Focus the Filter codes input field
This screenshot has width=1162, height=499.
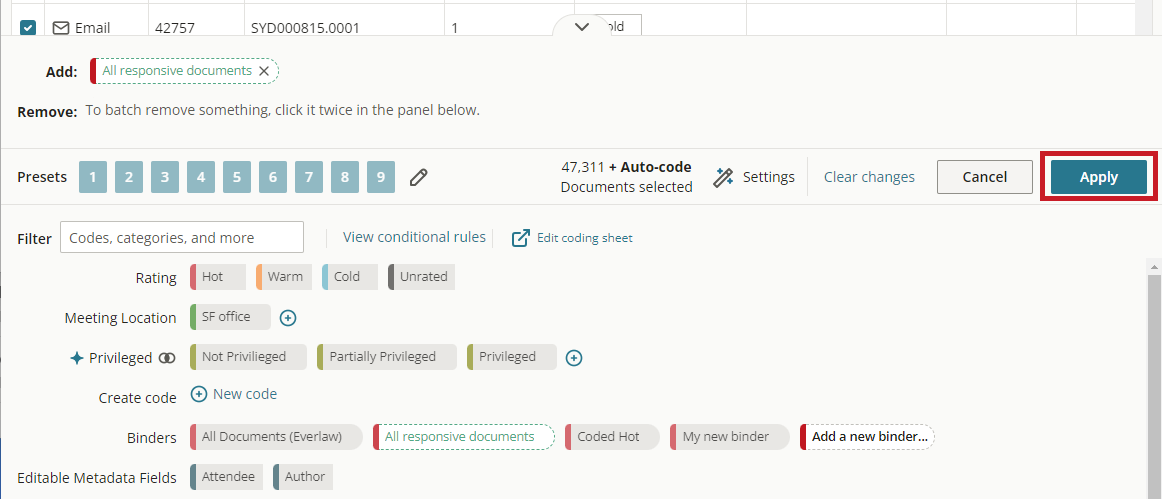tap(182, 237)
